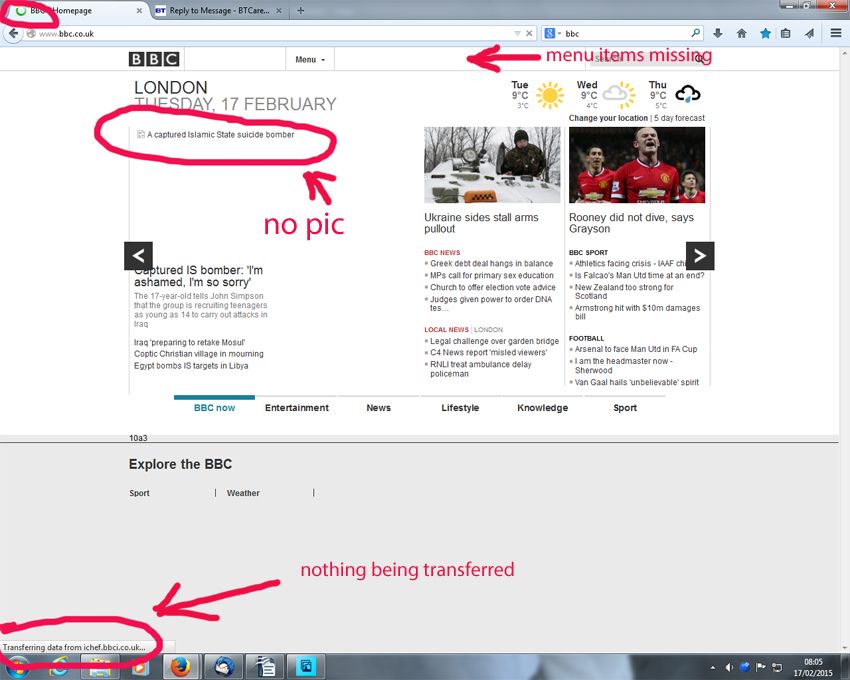
Task: Bookmark this page with the star icon
Action: click(765, 33)
